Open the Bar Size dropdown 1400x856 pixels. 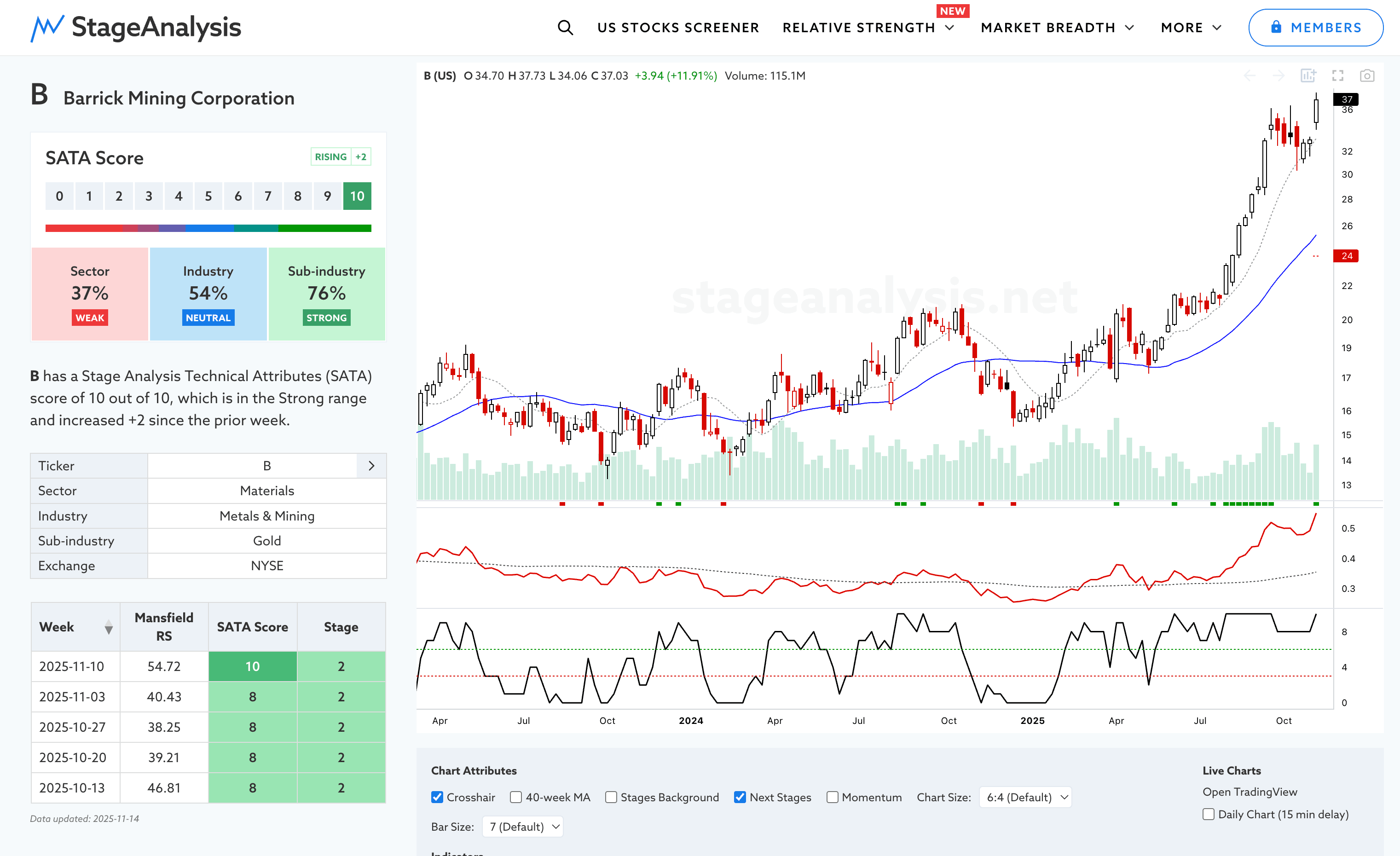coord(523,827)
